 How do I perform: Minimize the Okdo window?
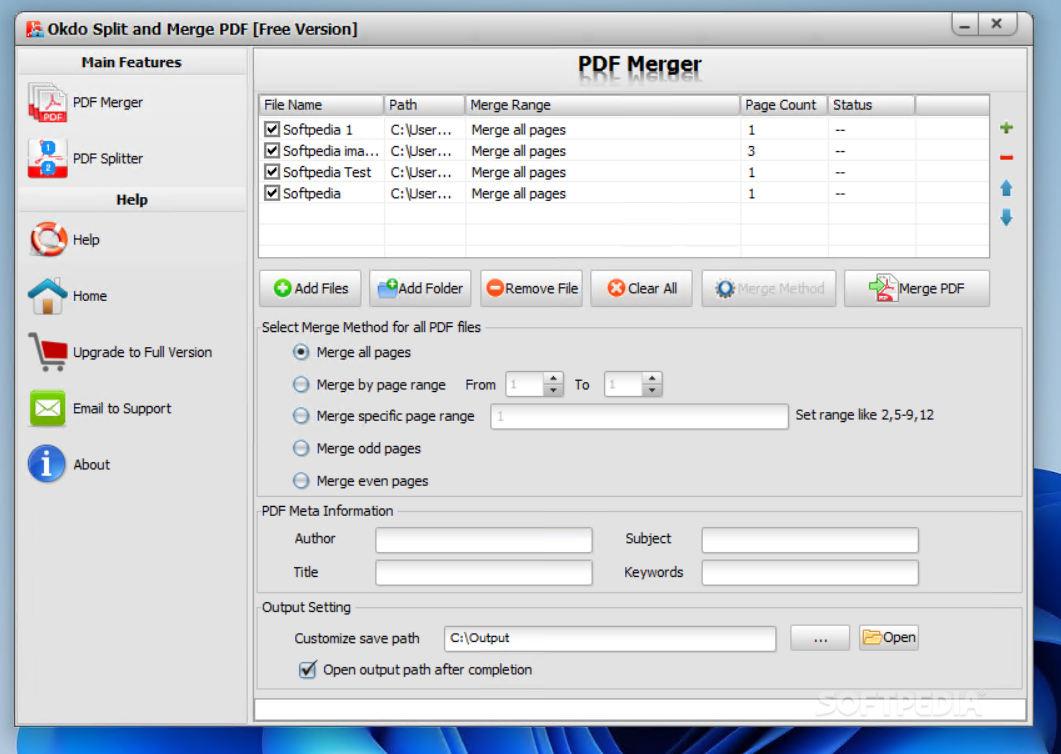click(965, 24)
